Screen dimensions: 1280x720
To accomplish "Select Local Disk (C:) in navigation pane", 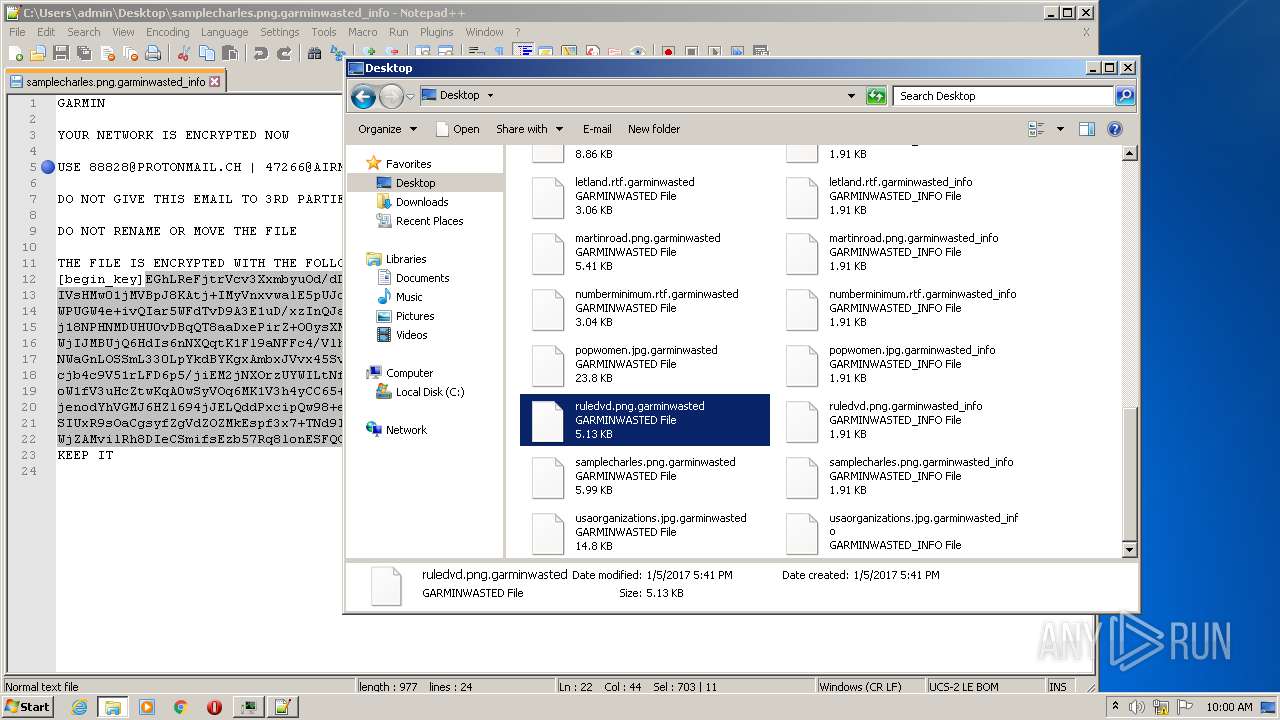I will click(x=430, y=392).
